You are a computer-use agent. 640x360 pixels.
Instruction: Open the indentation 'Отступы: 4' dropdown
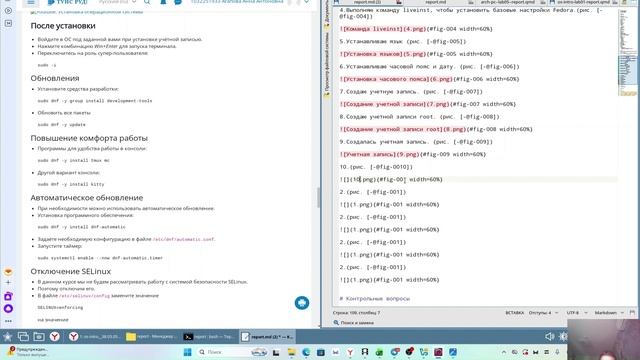click(543, 313)
